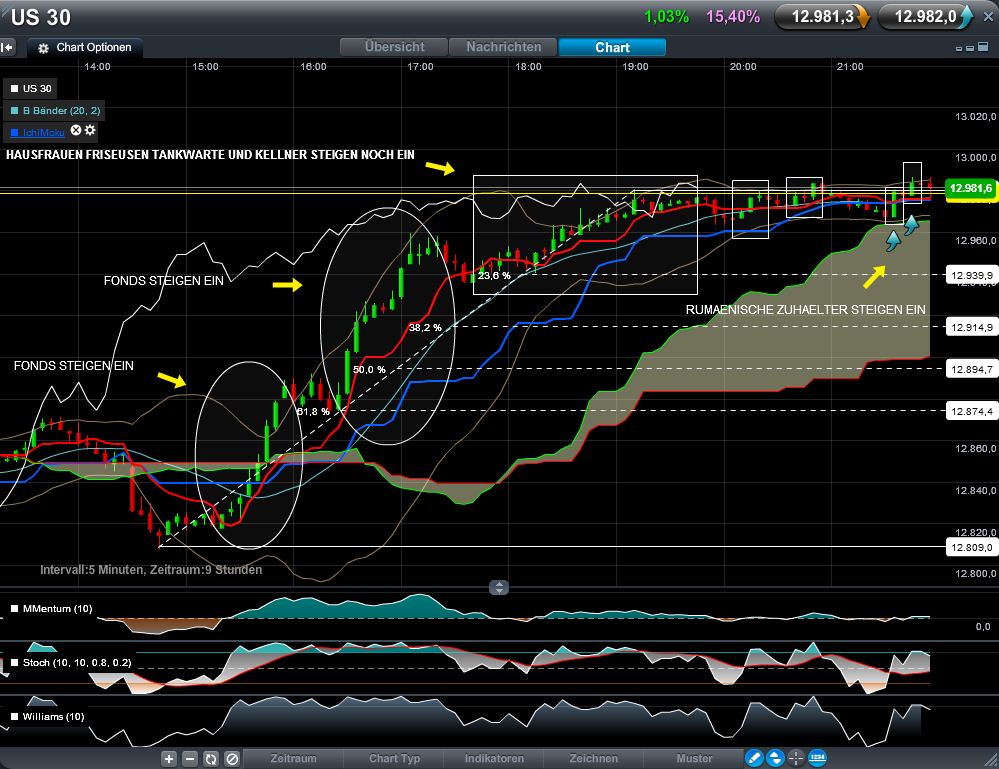Open the Zeitraum menu
Screen dimensions: 999x769
[293, 758]
